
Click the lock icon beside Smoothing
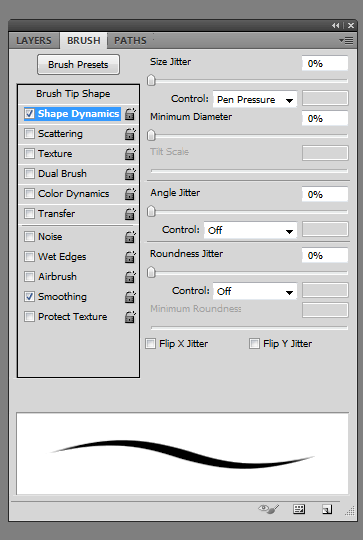point(130,297)
